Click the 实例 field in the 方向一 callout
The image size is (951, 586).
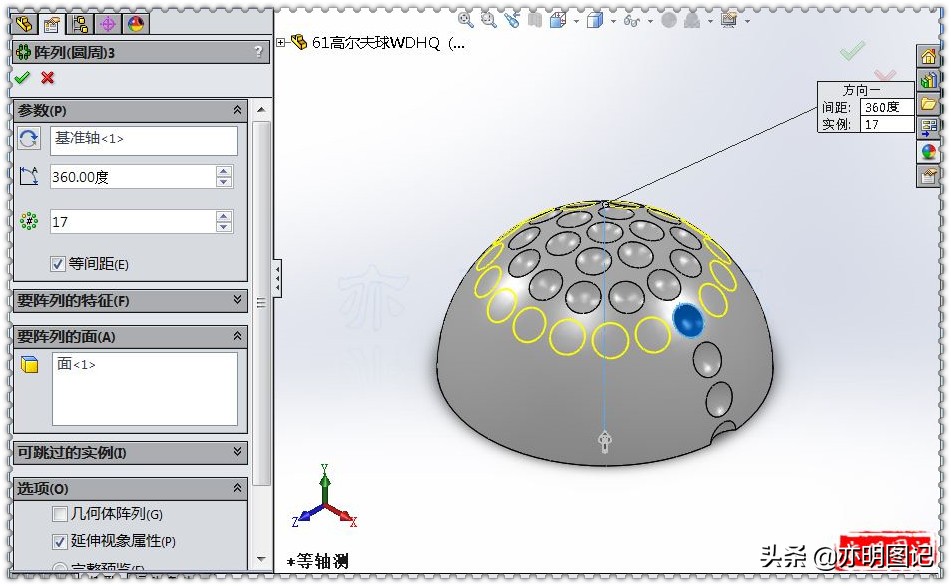pyautogui.click(x=888, y=124)
